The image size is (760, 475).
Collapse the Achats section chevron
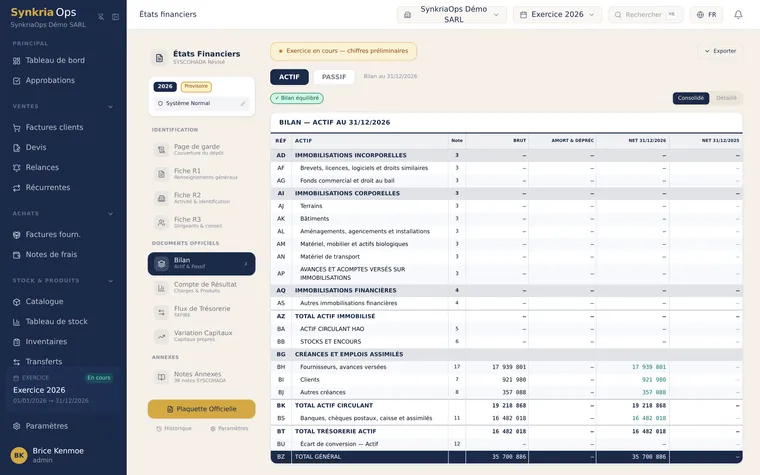[x=111, y=214]
